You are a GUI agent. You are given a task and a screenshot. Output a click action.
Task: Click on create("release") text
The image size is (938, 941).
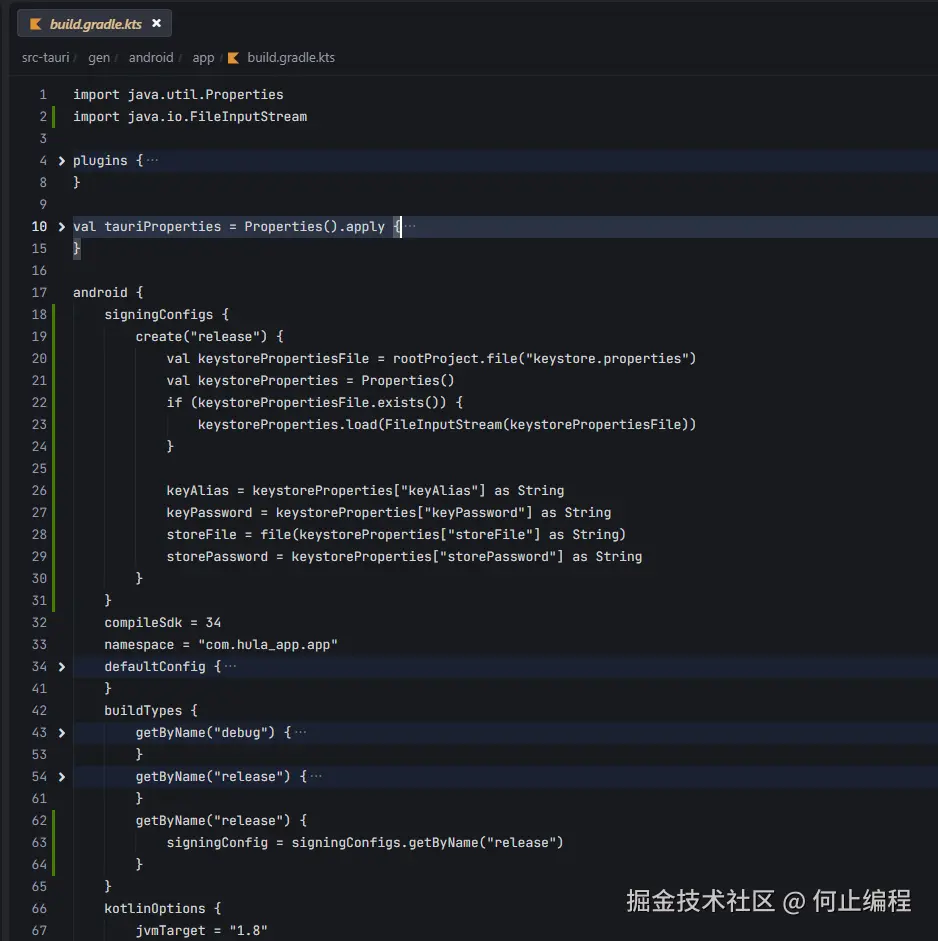coord(201,337)
